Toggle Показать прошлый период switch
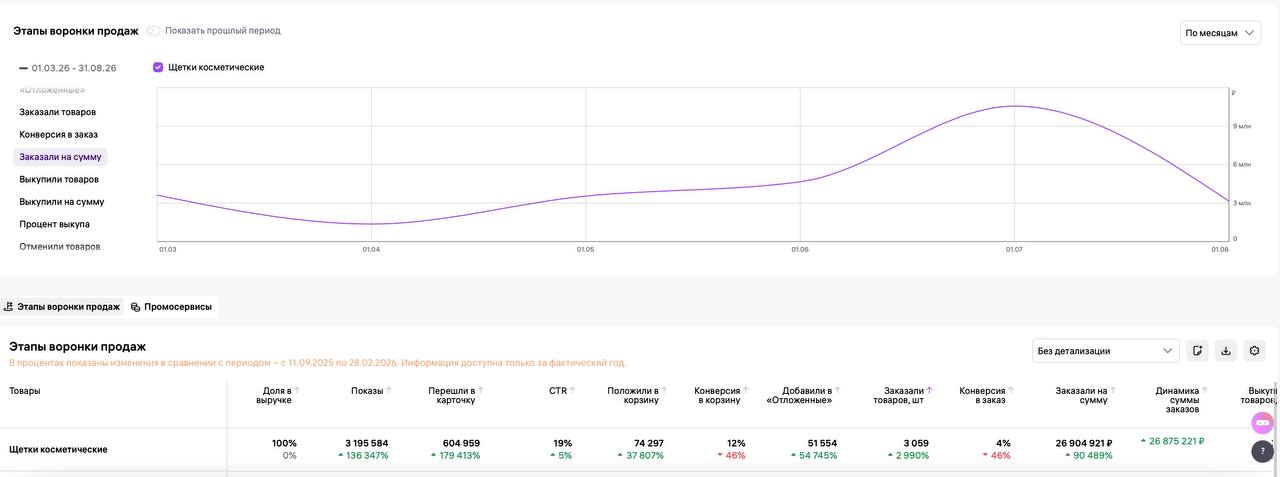 coord(153,31)
